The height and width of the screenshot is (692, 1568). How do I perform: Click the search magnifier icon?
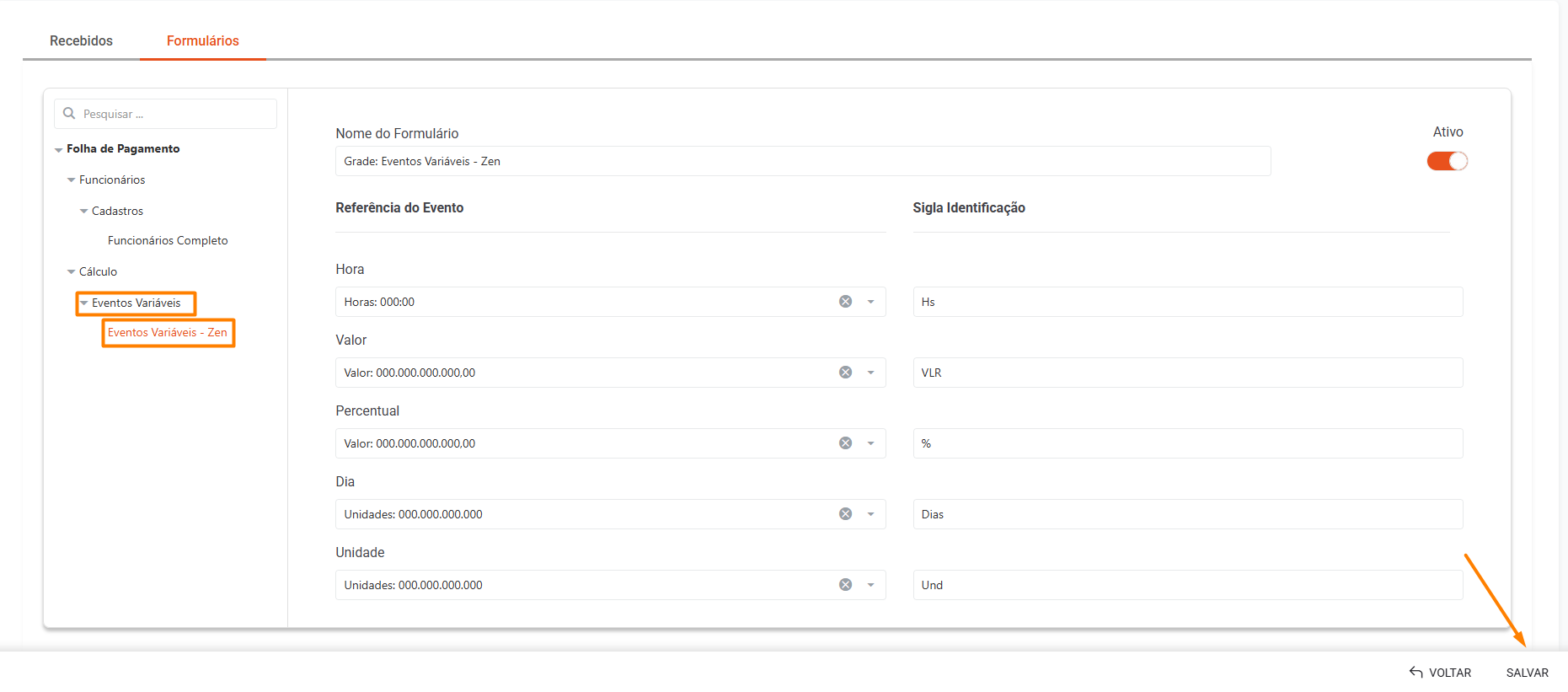(69, 114)
